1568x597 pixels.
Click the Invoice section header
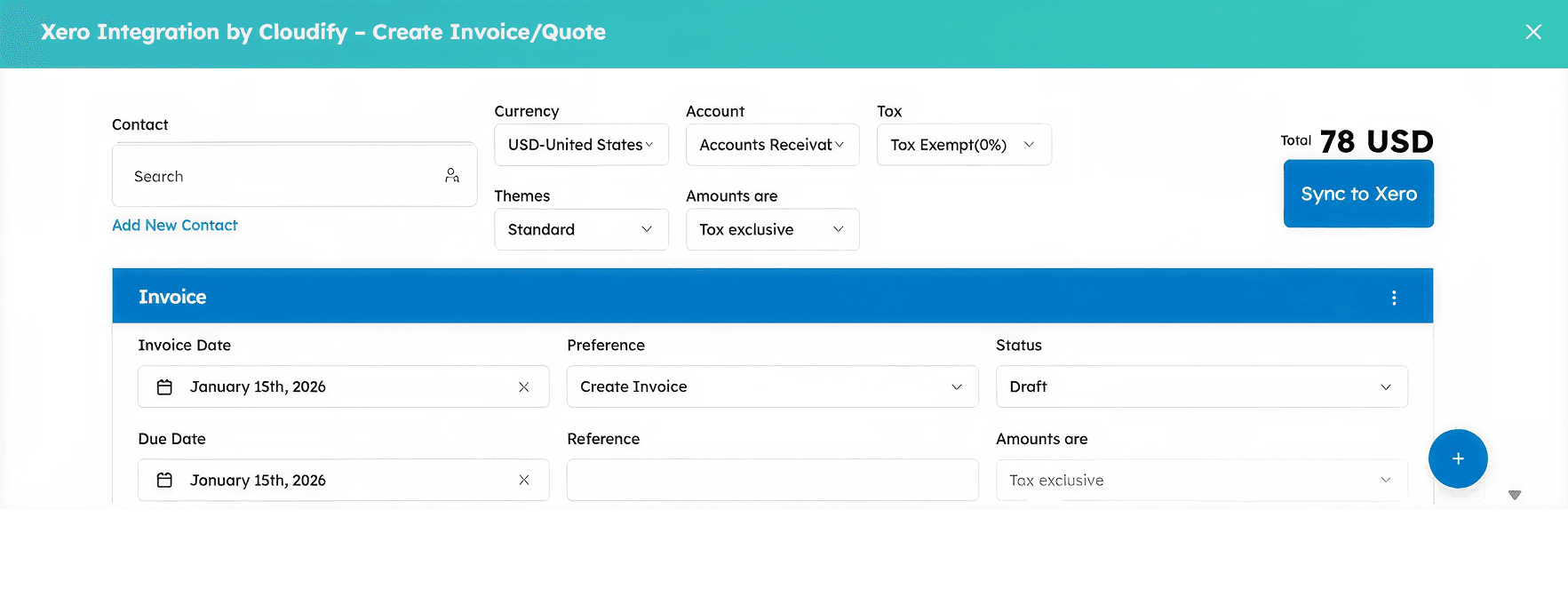click(772, 296)
